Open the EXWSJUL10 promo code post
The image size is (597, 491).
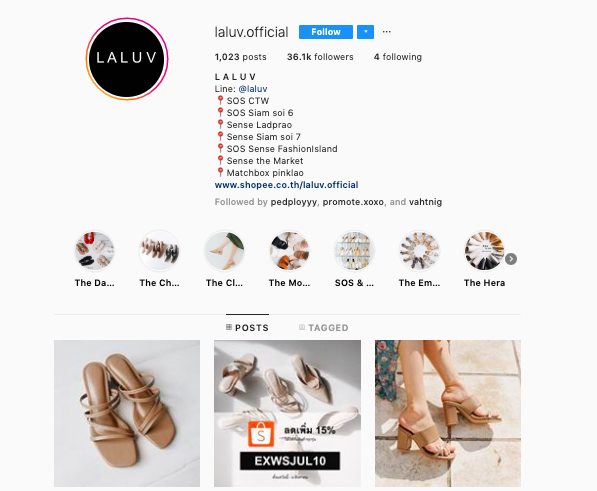pos(287,413)
